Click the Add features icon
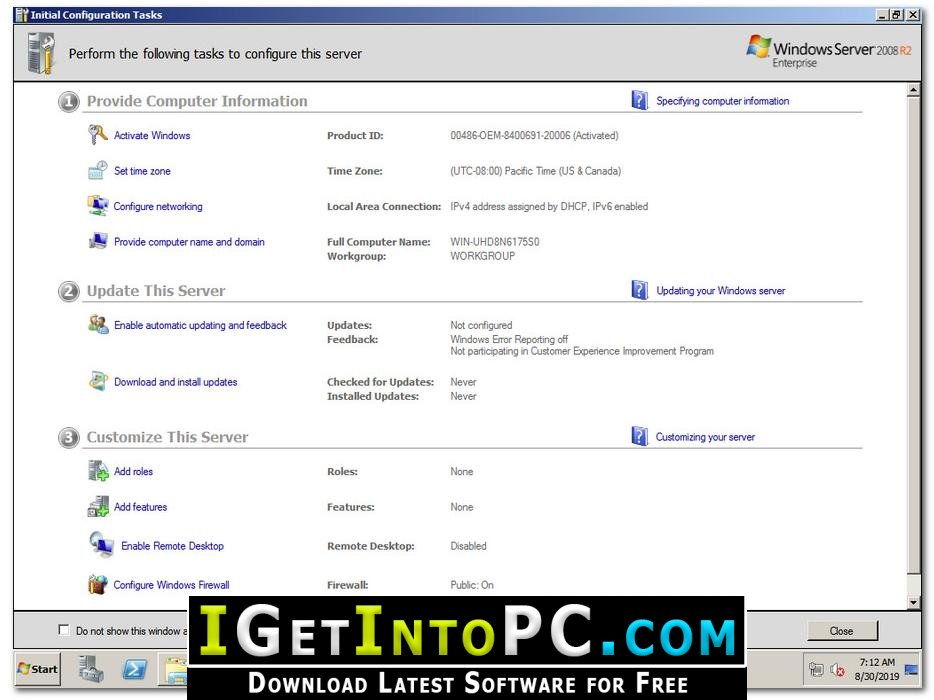 [98, 506]
